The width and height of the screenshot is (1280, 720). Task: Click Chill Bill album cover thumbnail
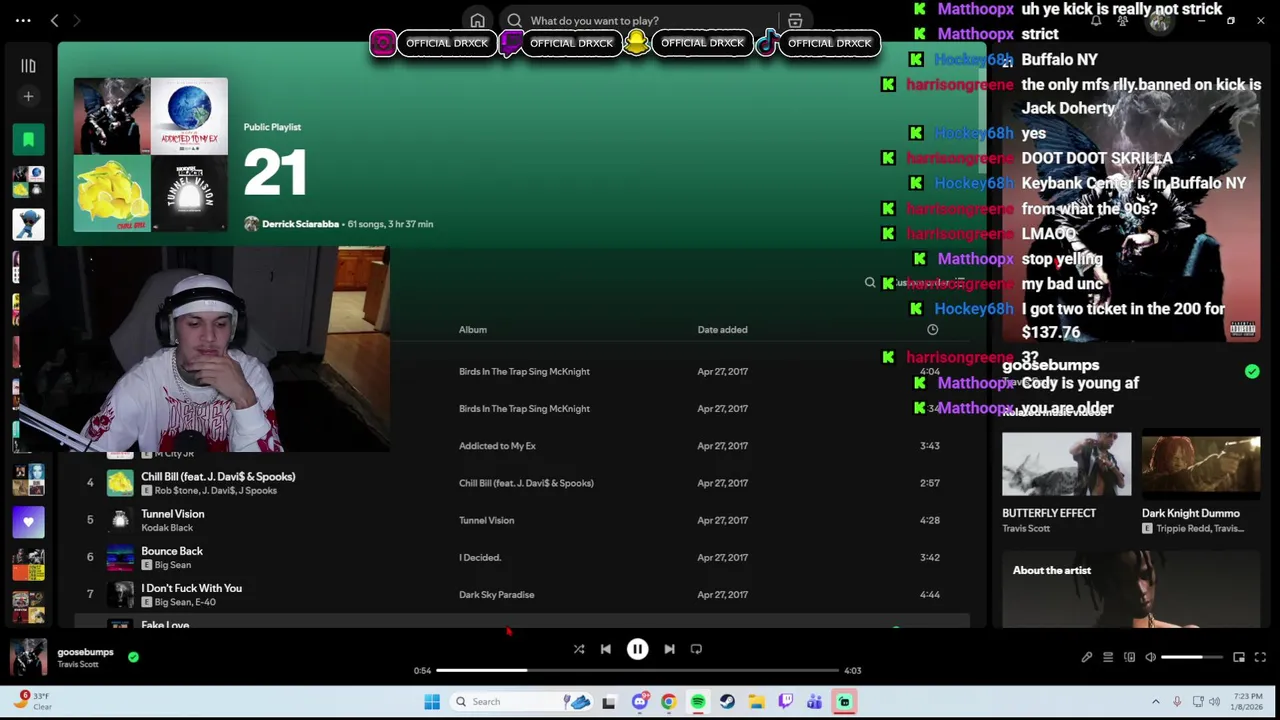(x=120, y=483)
